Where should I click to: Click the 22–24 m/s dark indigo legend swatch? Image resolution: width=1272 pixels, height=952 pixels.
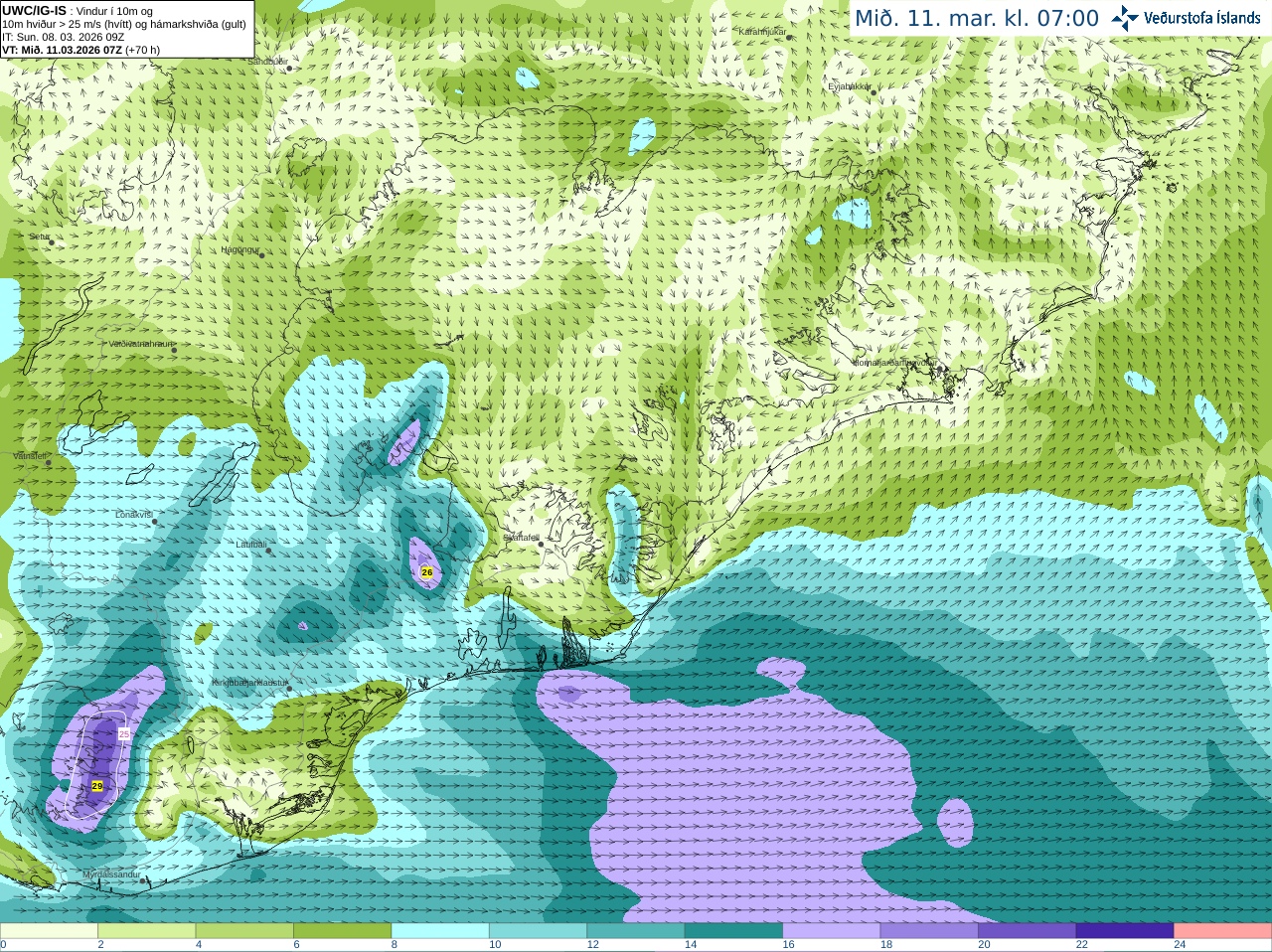pos(1125,931)
